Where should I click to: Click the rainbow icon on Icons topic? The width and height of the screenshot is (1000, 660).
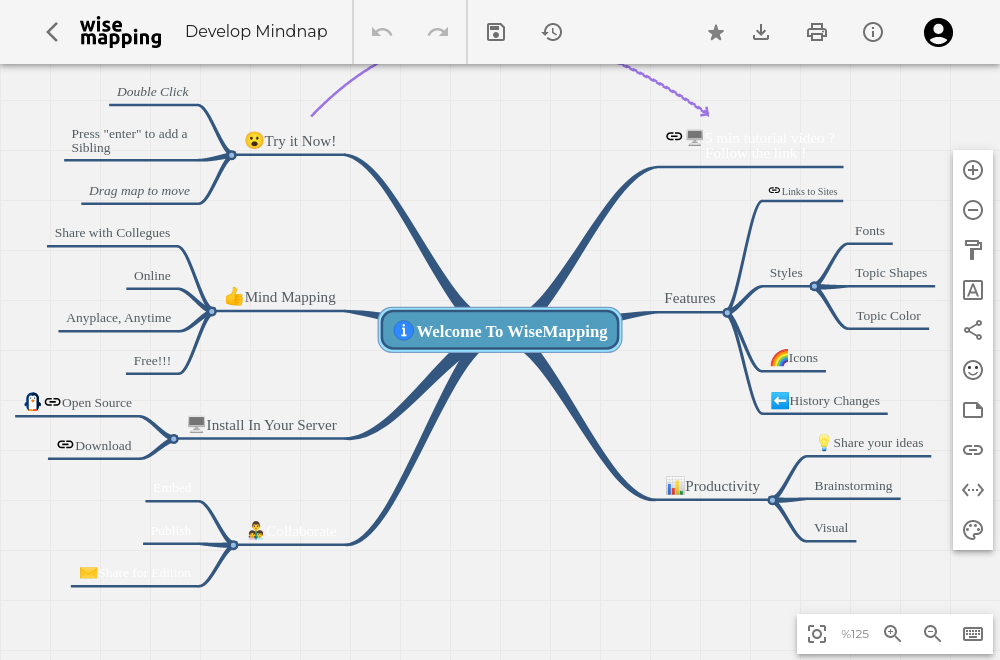pos(779,358)
